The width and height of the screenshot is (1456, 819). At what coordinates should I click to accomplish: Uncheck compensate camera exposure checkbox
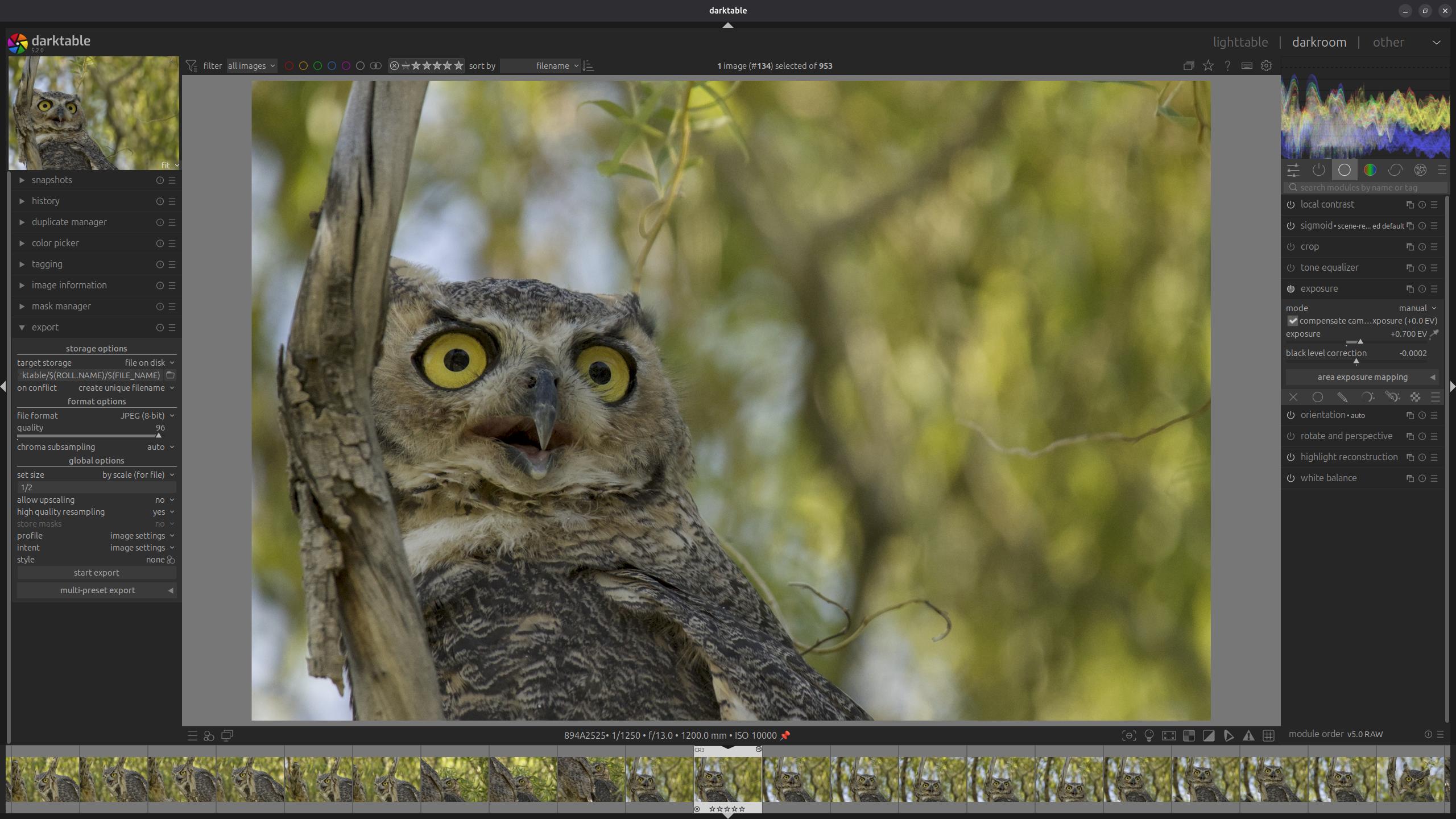pyautogui.click(x=1293, y=321)
